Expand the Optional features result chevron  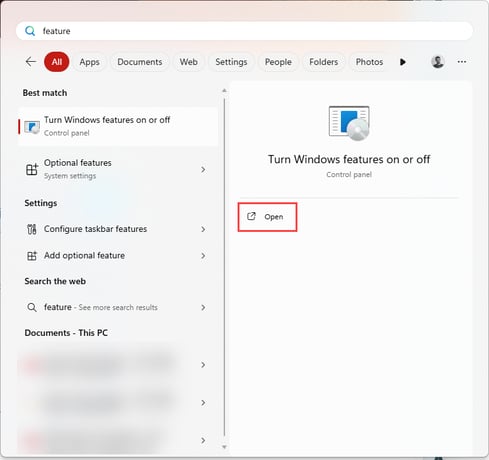203,169
